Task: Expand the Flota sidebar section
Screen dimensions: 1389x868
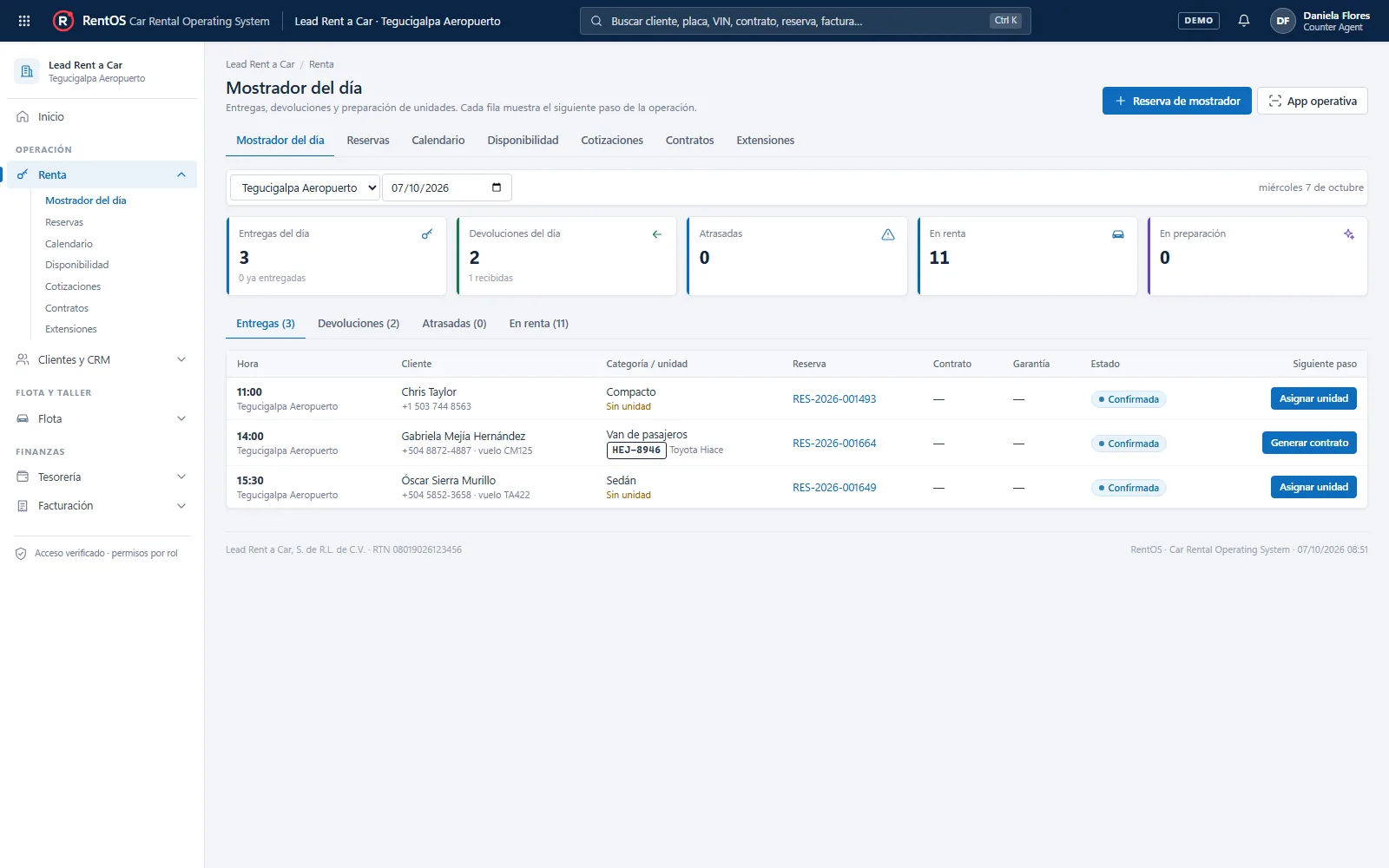Action: (181, 418)
